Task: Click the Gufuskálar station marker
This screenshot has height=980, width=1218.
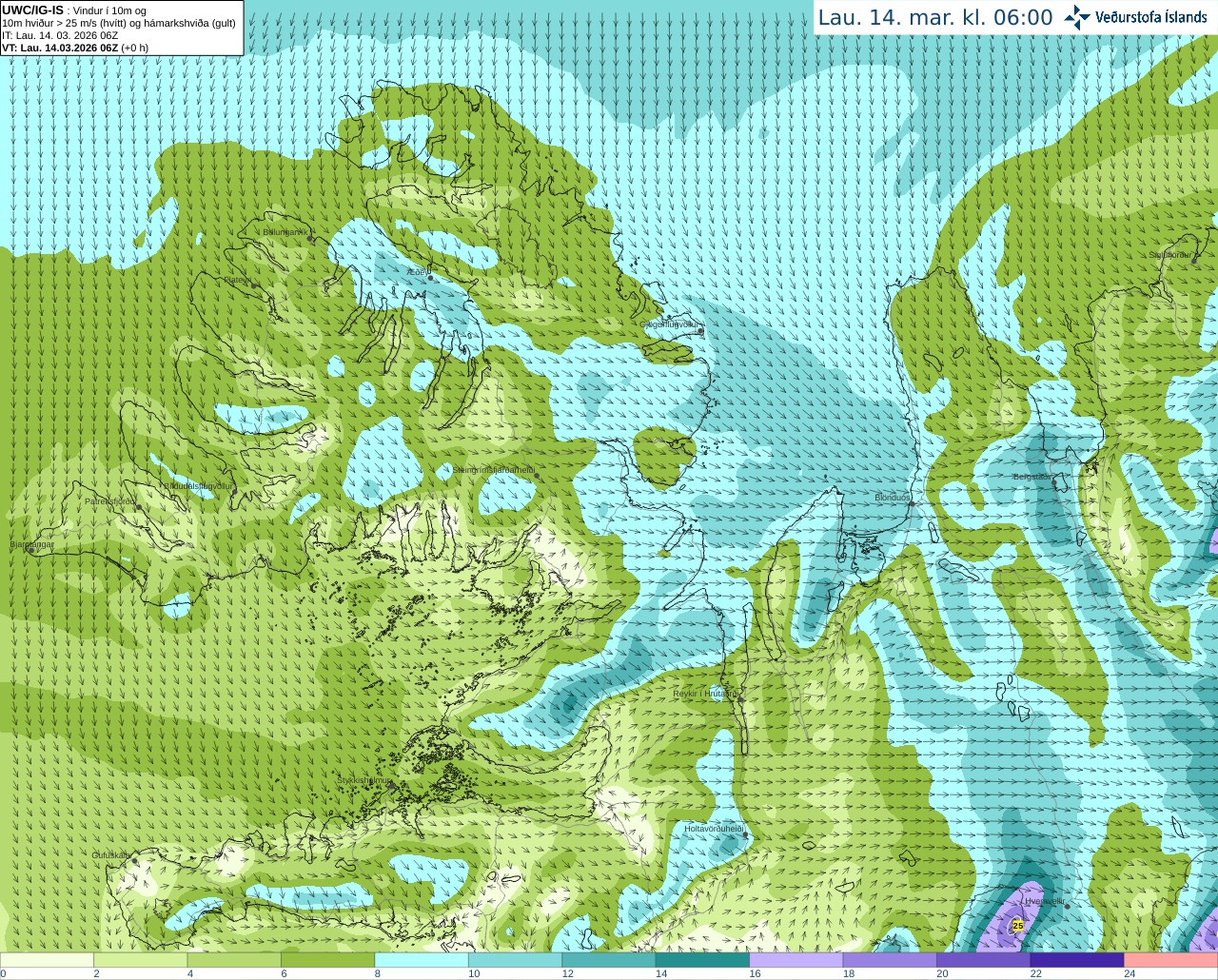Action: 134,862
